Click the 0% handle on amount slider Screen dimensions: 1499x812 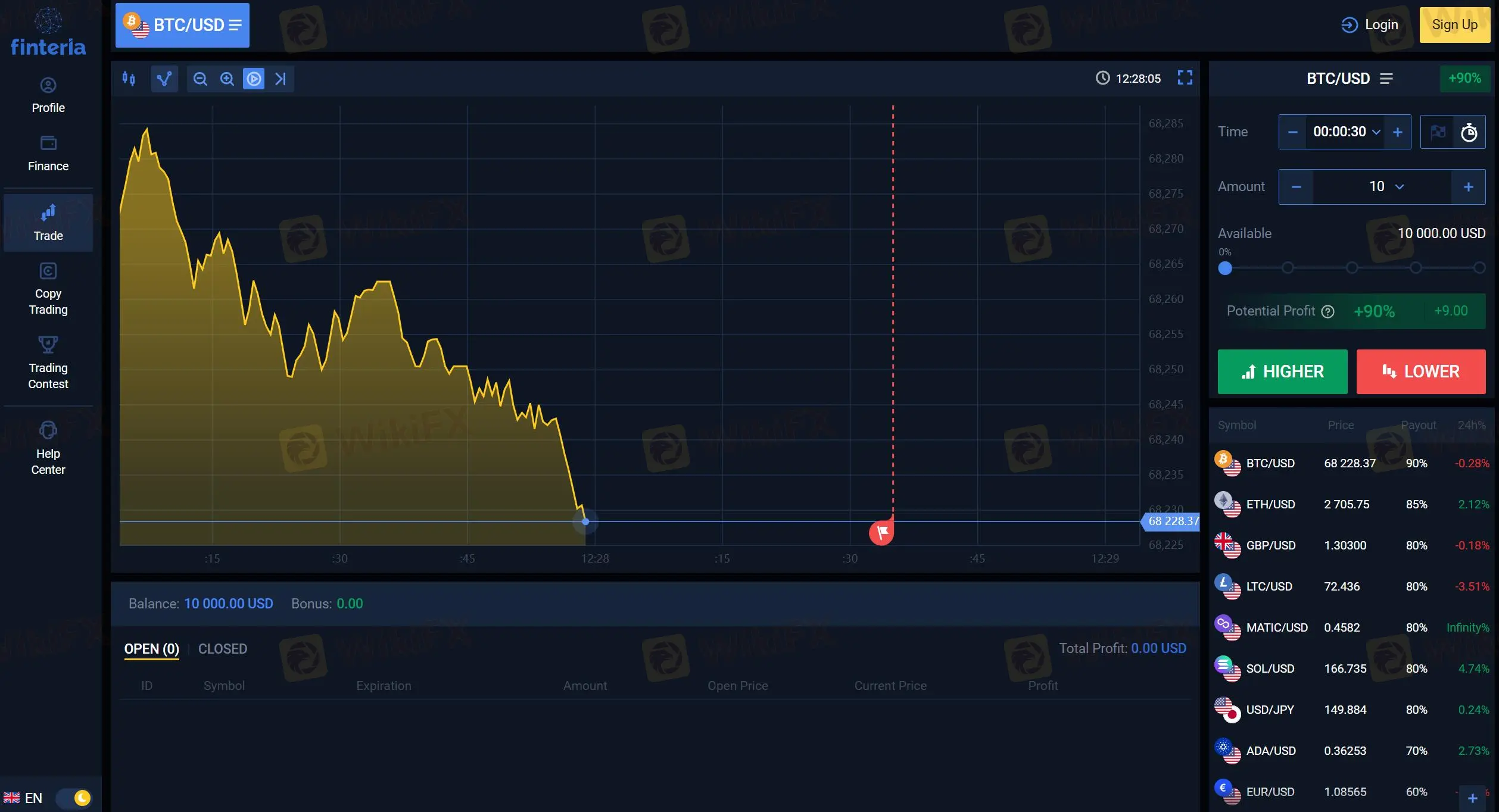(1224, 268)
